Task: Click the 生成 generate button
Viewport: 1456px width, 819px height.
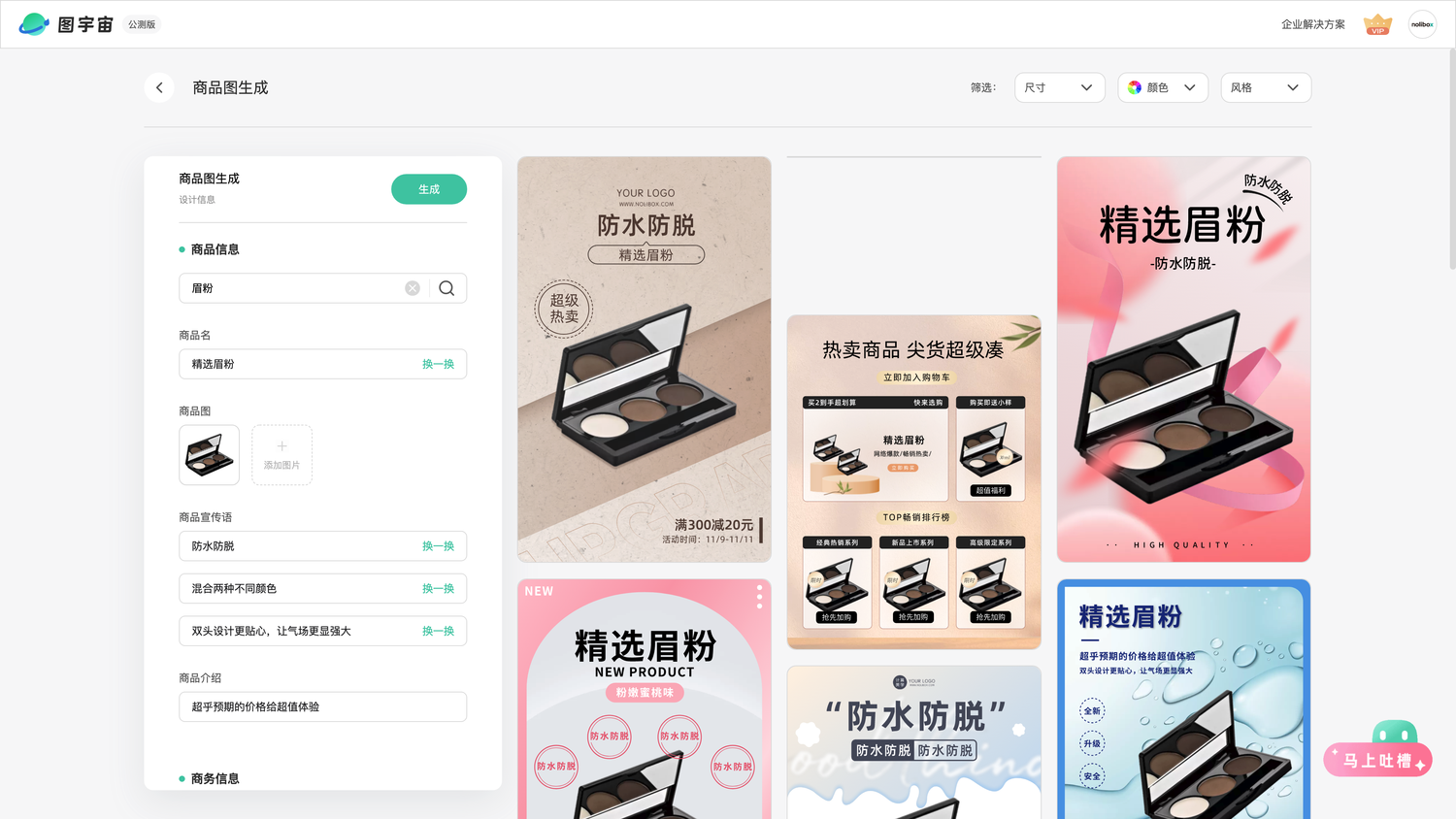Action: (429, 189)
